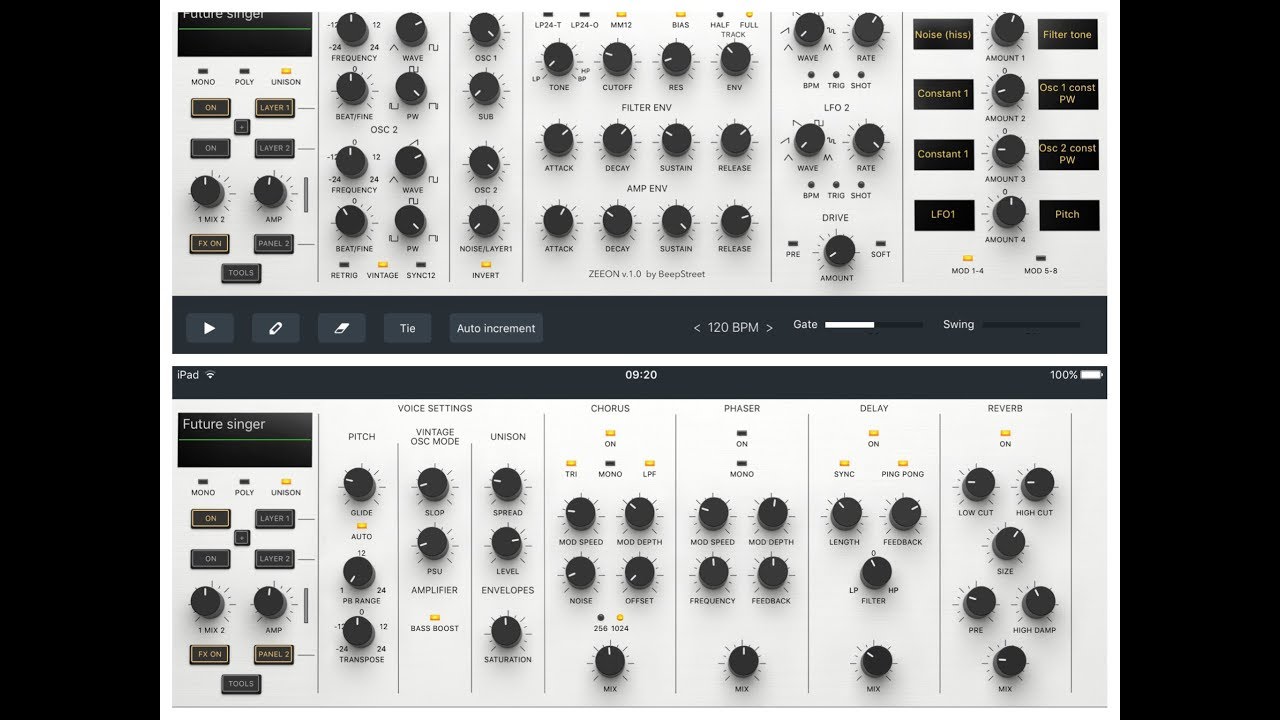Click the LFO 2 RATE knob
This screenshot has width=1280, height=720.
point(867,139)
